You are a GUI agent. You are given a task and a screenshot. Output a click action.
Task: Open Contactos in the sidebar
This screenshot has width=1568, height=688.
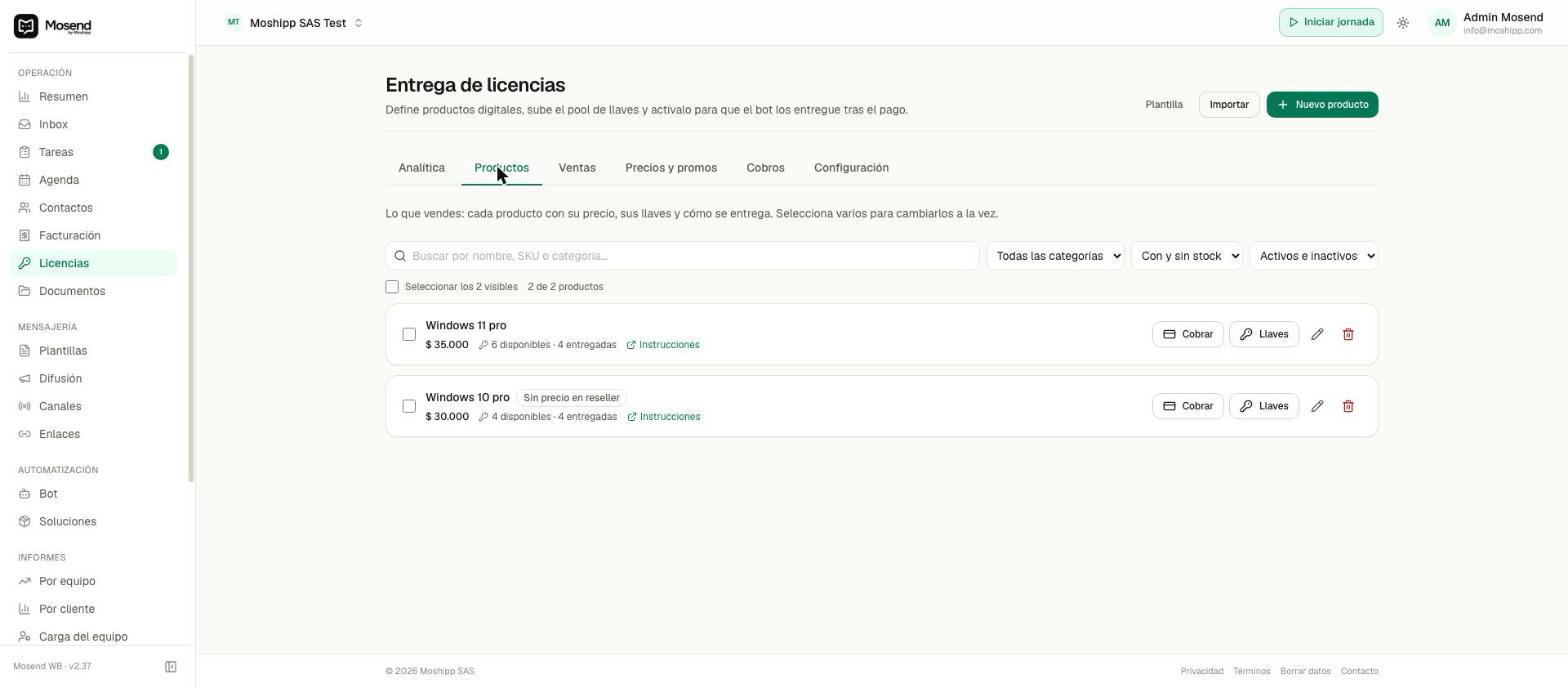(94, 208)
